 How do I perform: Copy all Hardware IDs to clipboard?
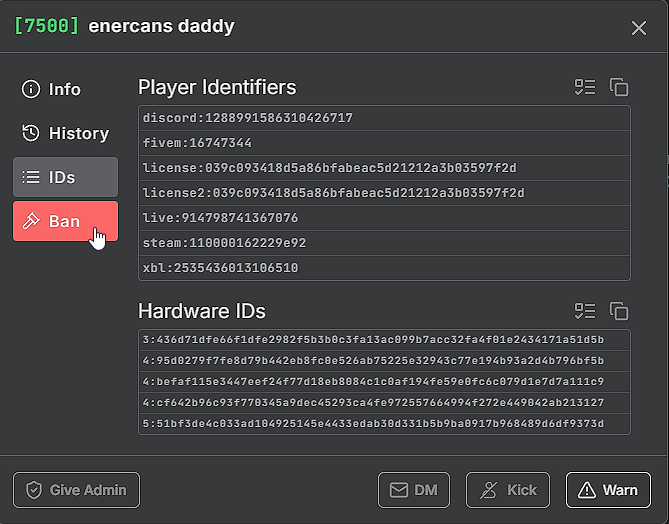[619, 311]
